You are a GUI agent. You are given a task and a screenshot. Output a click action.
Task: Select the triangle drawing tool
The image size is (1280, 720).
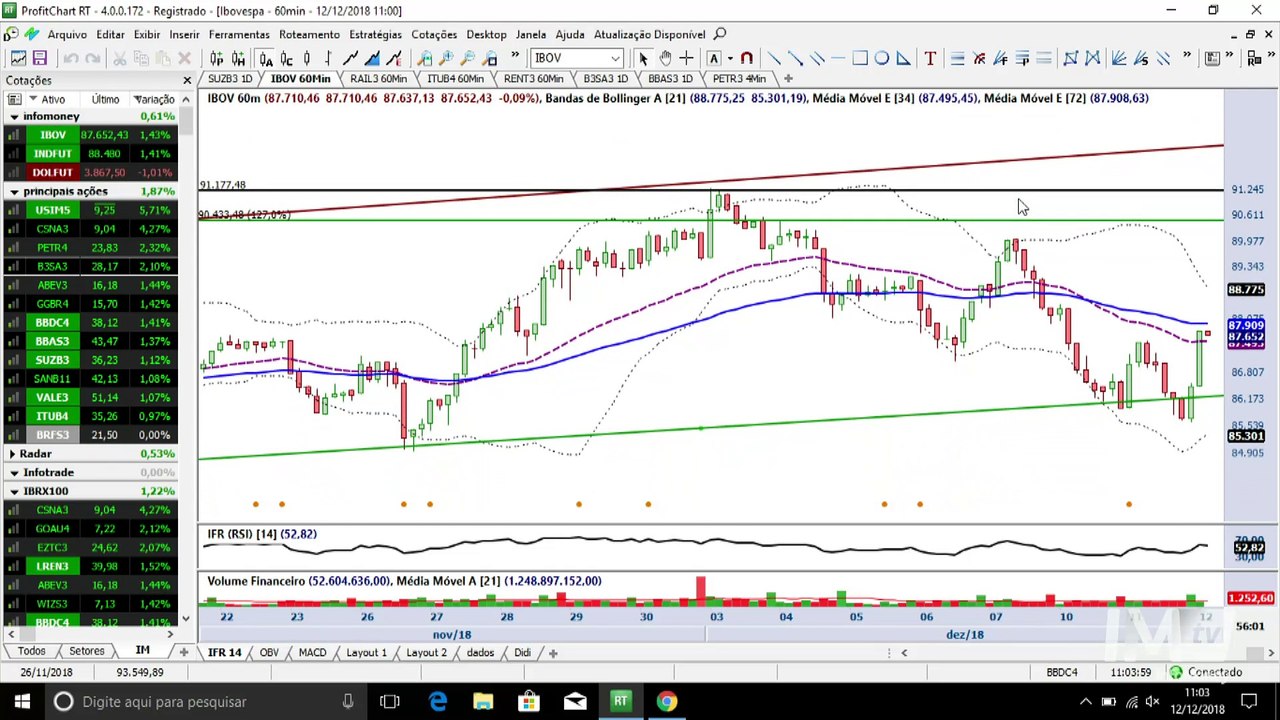coord(903,58)
